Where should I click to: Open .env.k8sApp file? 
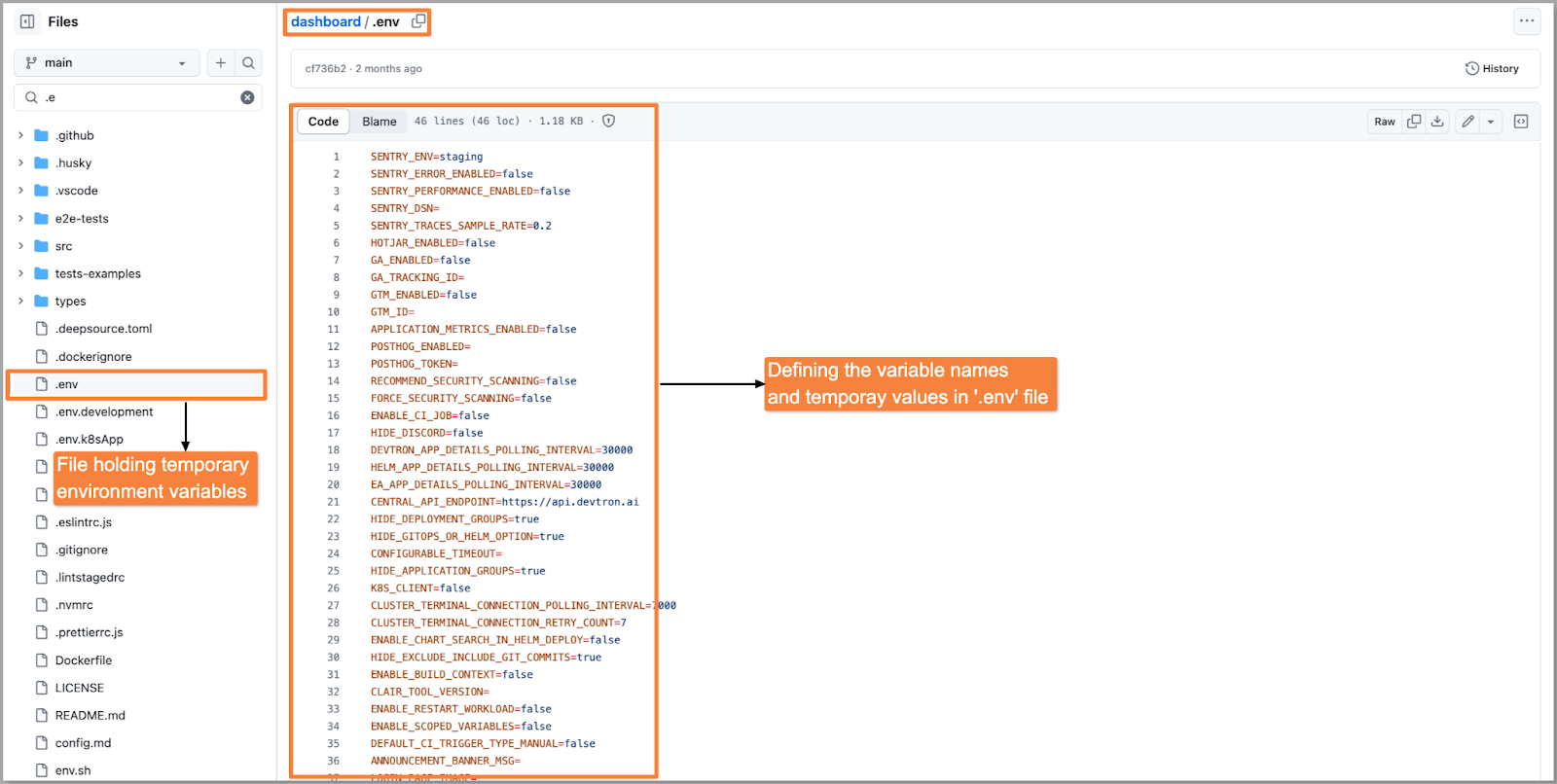tap(90, 440)
